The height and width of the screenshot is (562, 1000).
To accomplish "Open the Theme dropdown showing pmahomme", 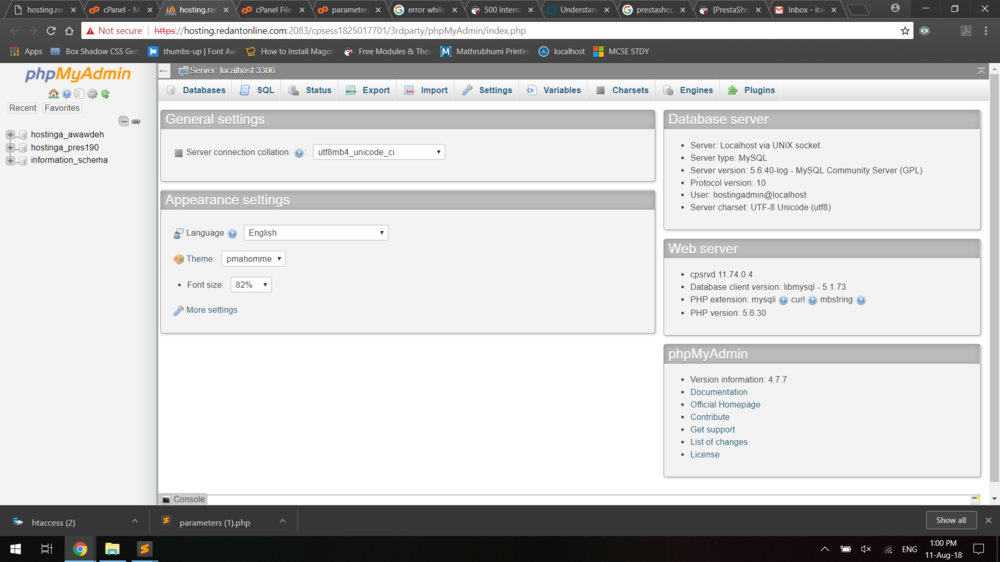I will coord(253,258).
